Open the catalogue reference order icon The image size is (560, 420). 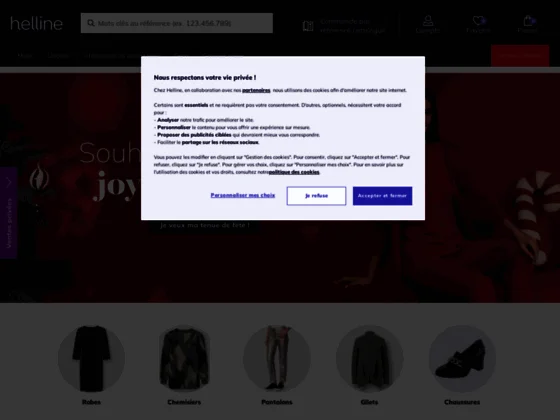(x=308, y=26)
